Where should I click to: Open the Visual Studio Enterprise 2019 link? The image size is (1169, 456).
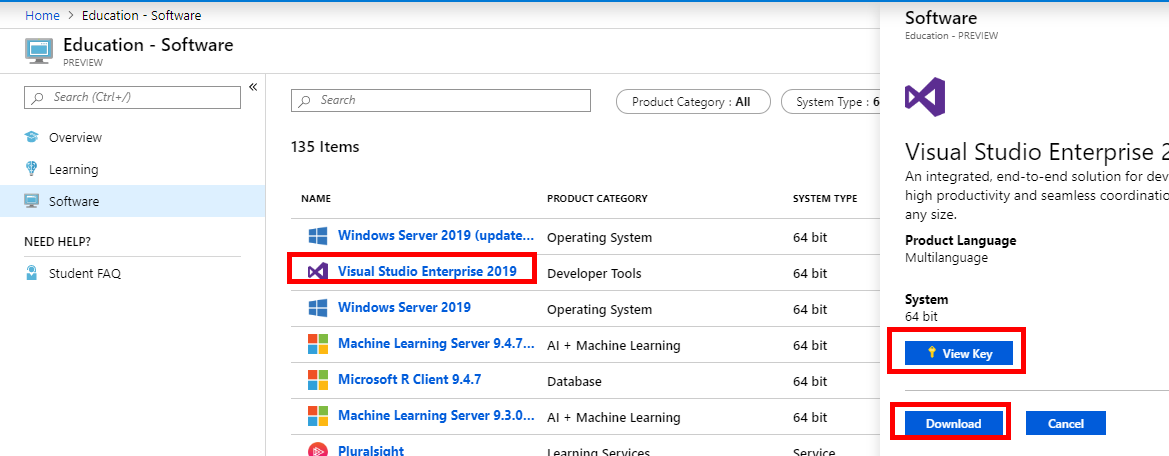tap(427, 272)
